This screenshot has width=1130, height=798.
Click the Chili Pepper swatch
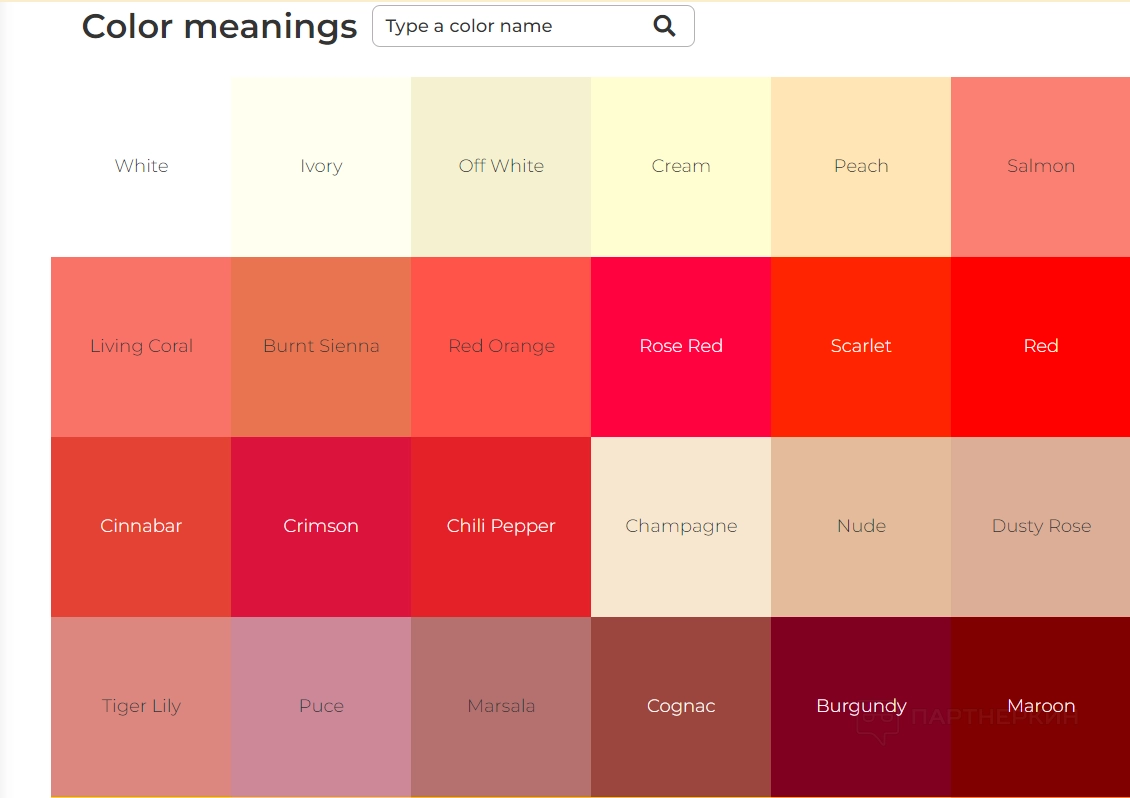pos(501,526)
